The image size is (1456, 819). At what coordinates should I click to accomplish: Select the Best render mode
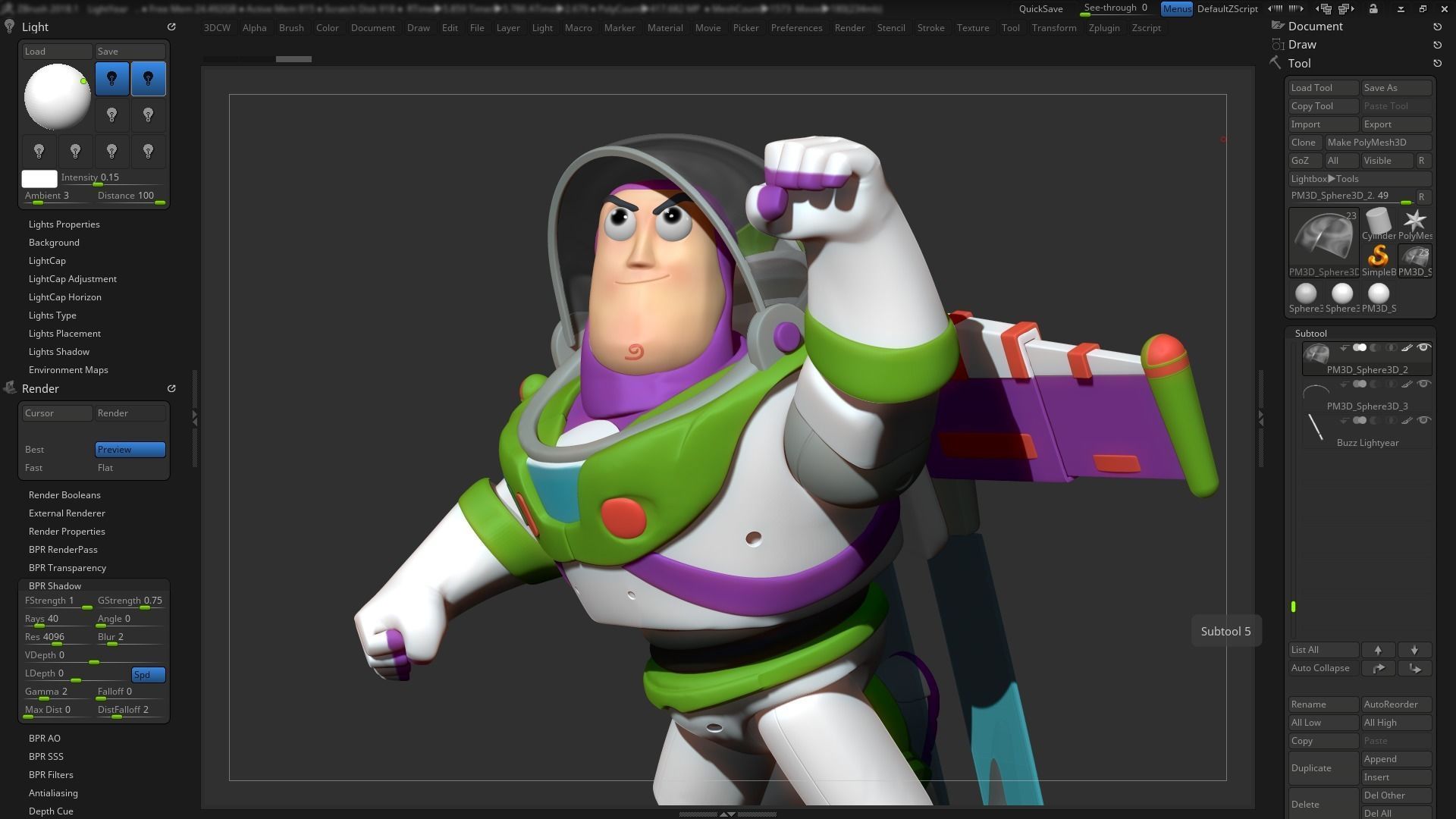[58, 450]
